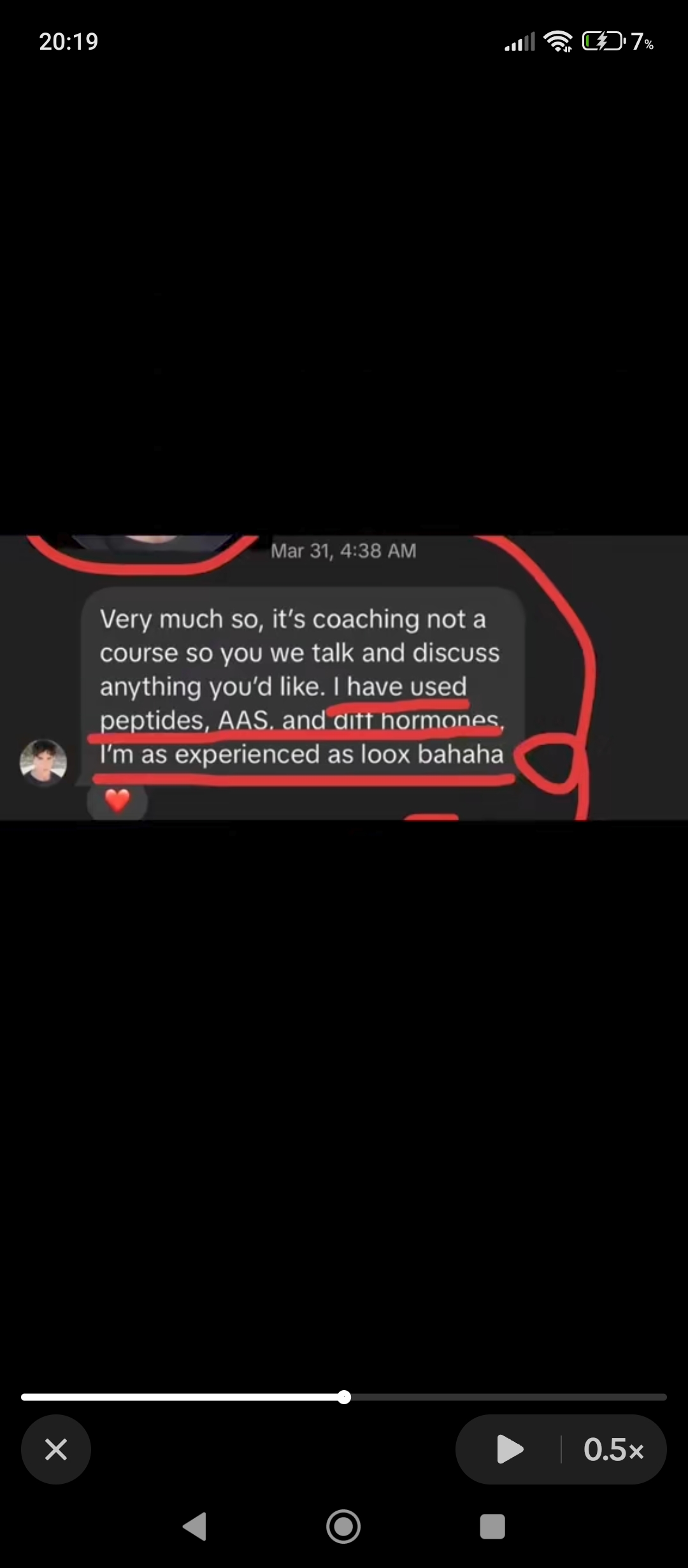Image resolution: width=688 pixels, height=1568 pixels.
Task: Click the white seek bar handle
Action: pos(344,1397)
